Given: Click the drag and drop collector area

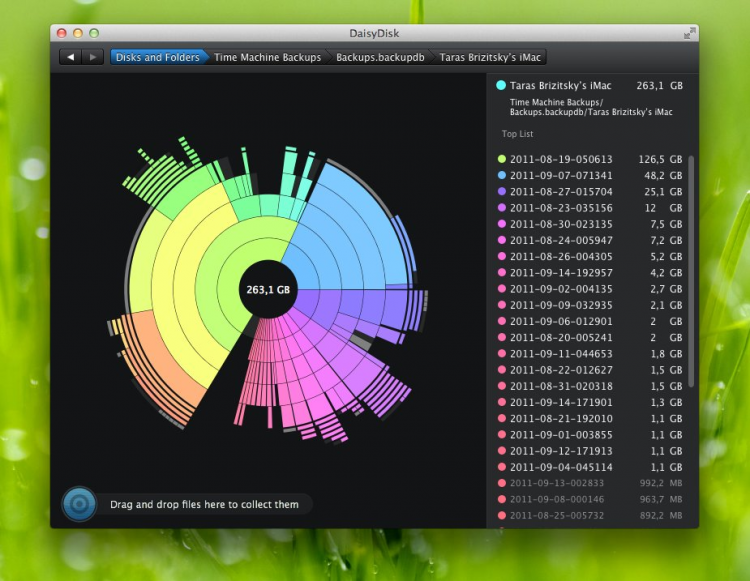Looking at the screenshot, I should pyautogui.click(x=204, y=504).
